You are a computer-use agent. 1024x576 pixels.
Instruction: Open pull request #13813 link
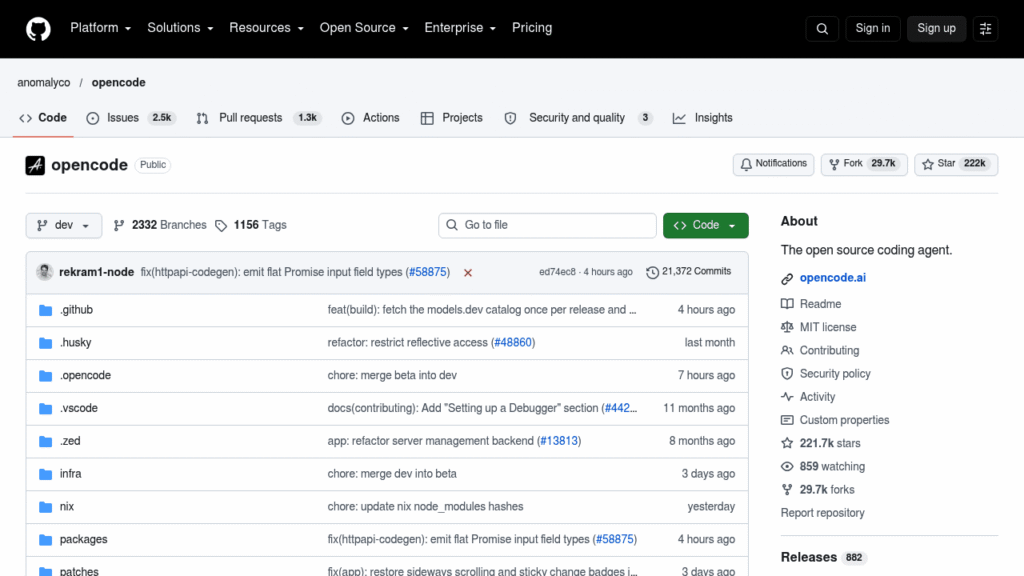pos(559,441)
